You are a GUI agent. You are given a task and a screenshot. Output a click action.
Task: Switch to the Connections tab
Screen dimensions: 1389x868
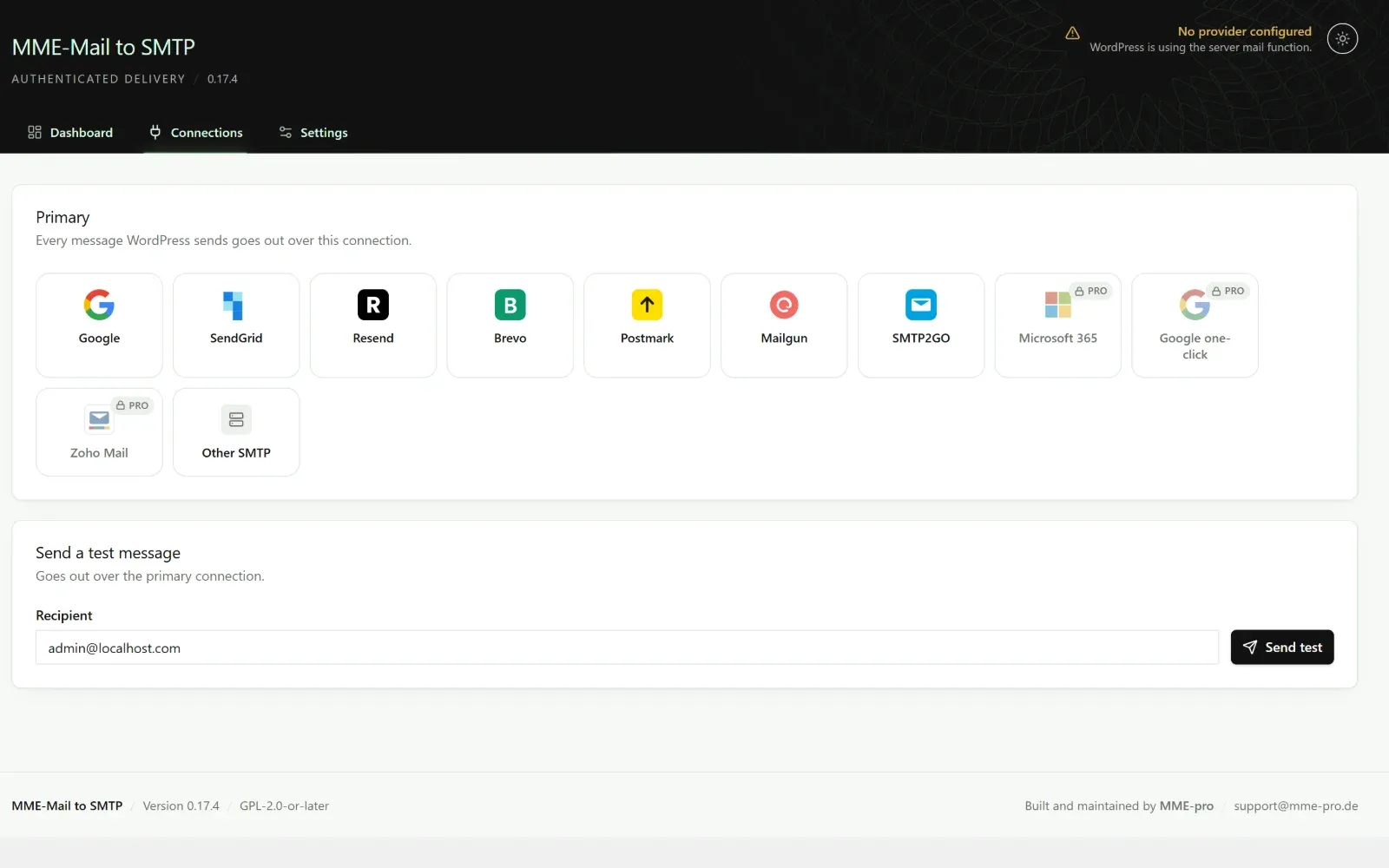[195, 132]
